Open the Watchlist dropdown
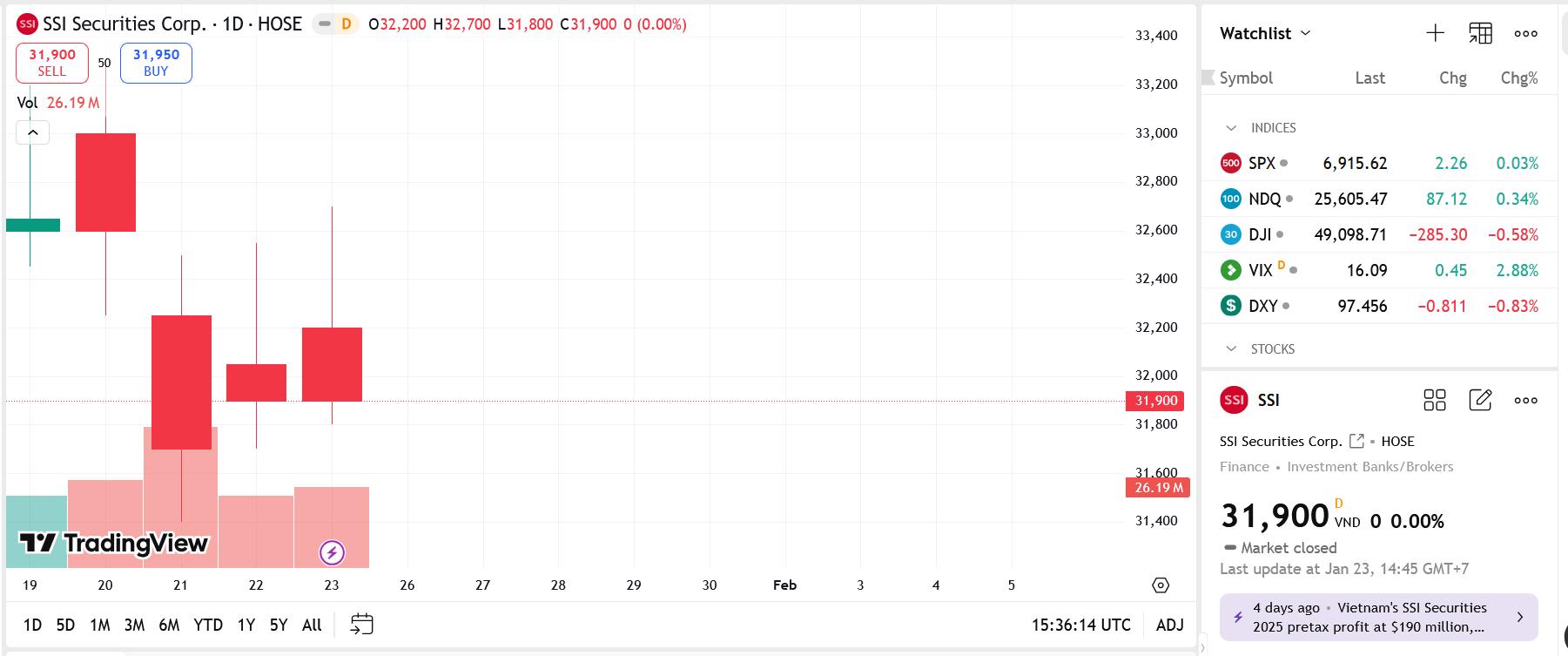Viewport: 1568px width, 656px height. coord(1264,33)
